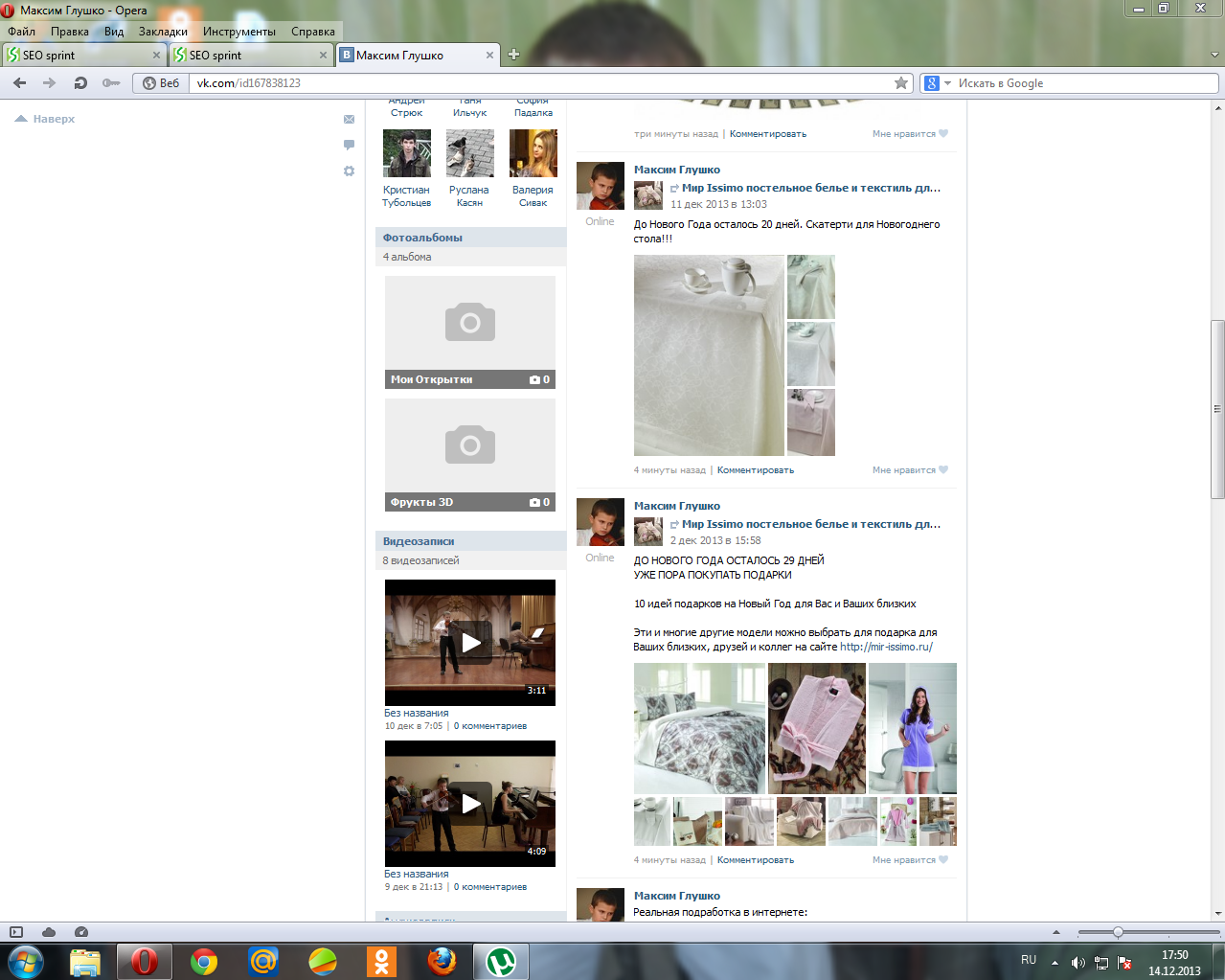Close the first SEO sprint tab
Screen dimensions: 1225x980
(156, 56)
